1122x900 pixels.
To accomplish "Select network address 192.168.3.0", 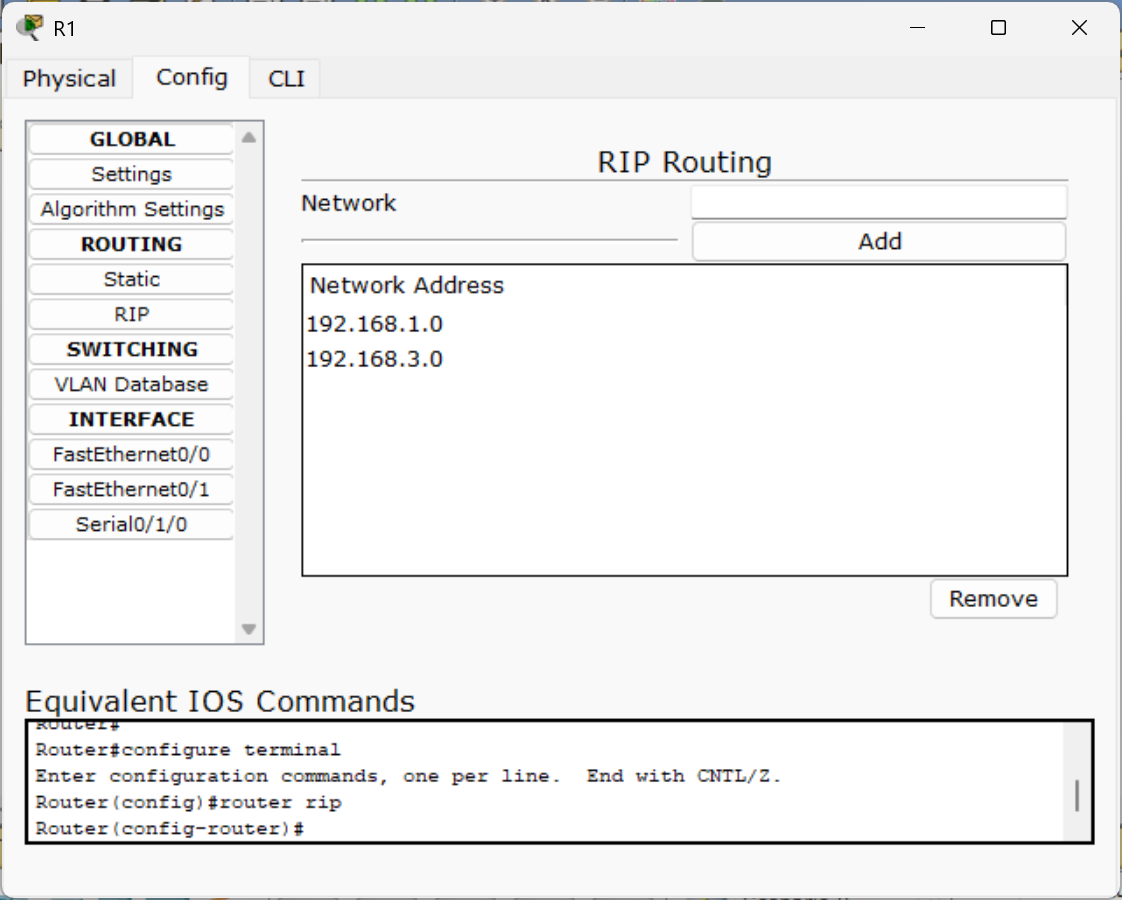I will point(375,359).
